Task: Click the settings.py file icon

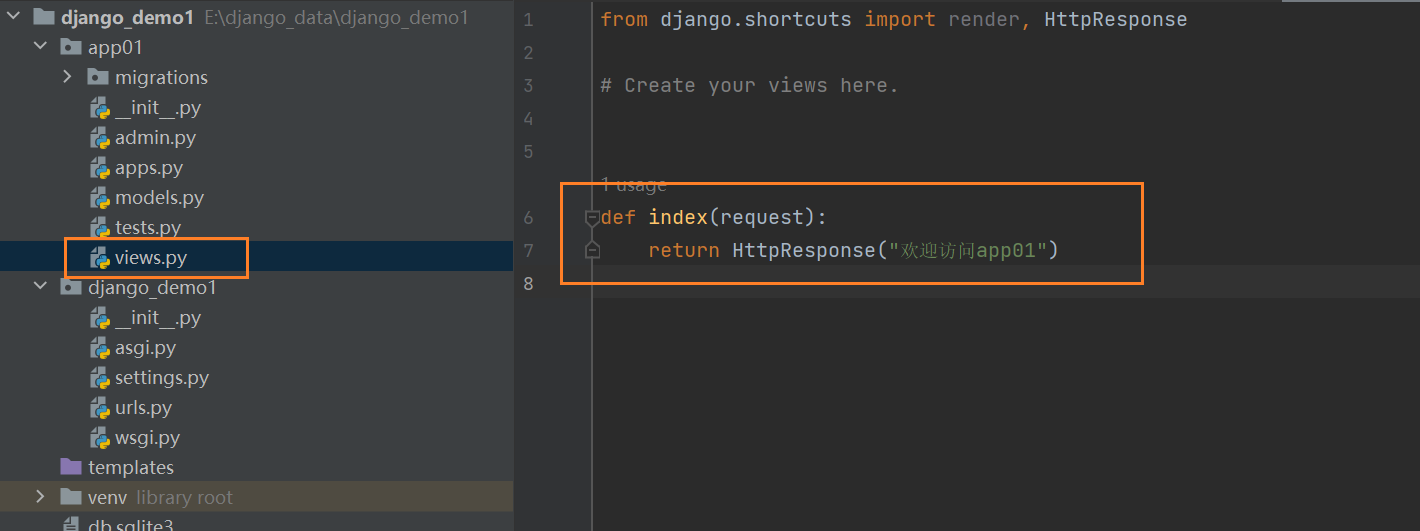Action: click(100, 378)
